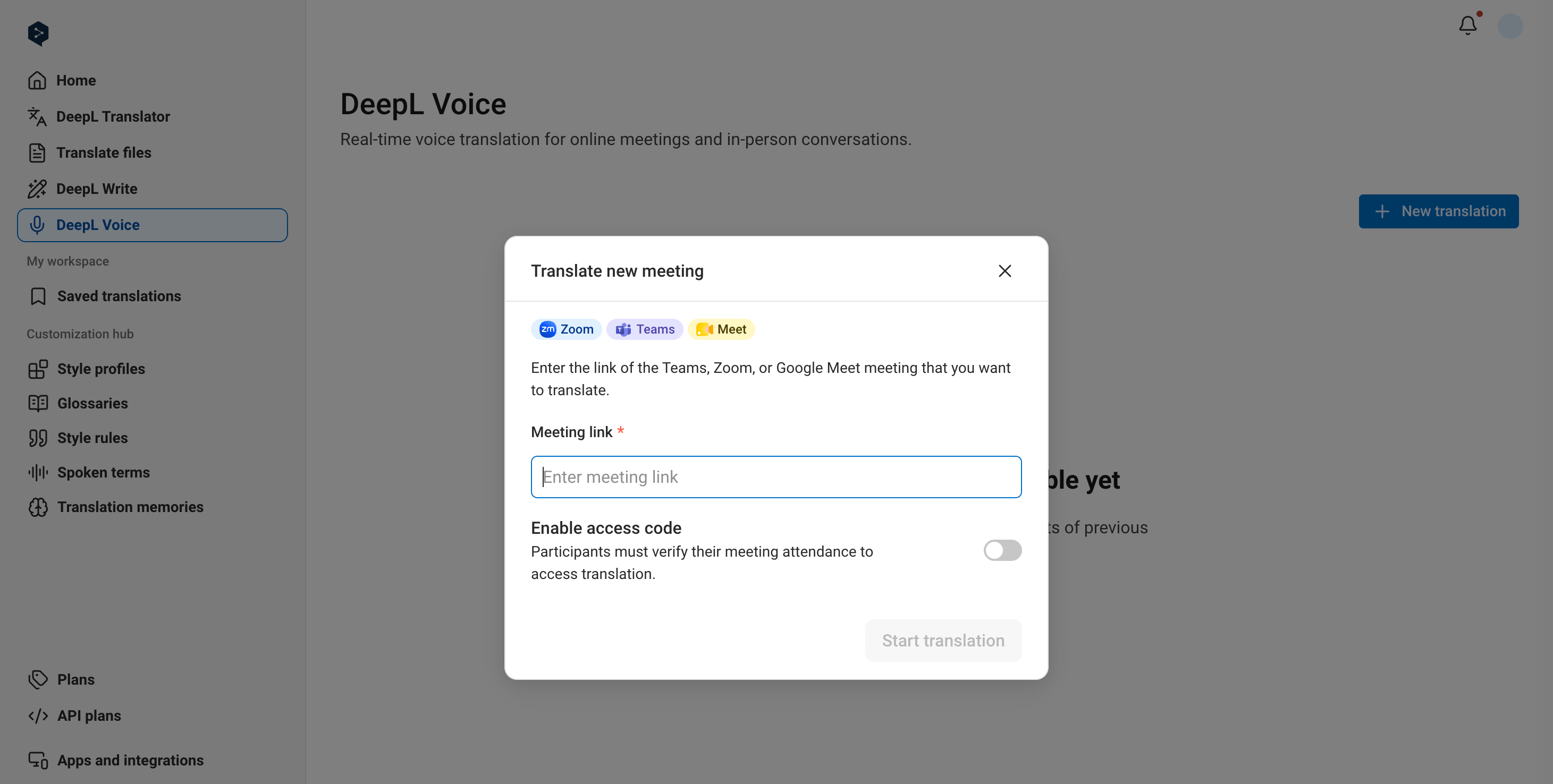This screenshot has width=1553, height=784.
Task: Click the Saved translations bookmark icon
Action: point(38,296)
